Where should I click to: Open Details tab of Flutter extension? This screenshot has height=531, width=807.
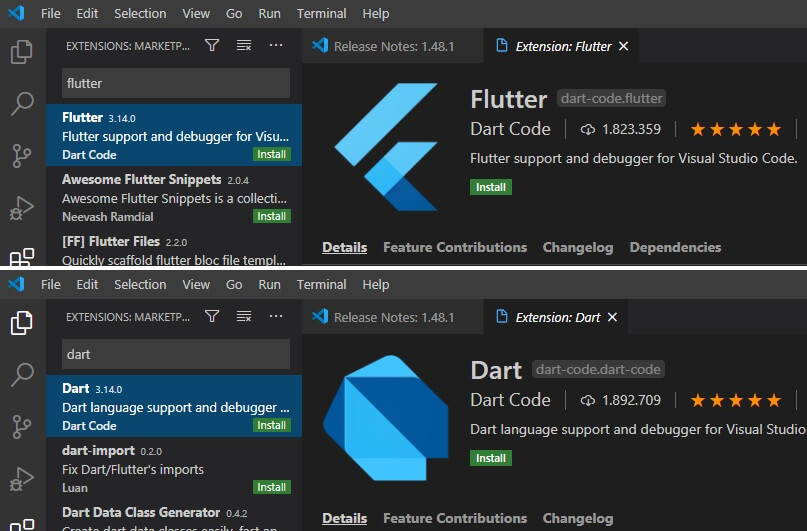coord(344,247)
